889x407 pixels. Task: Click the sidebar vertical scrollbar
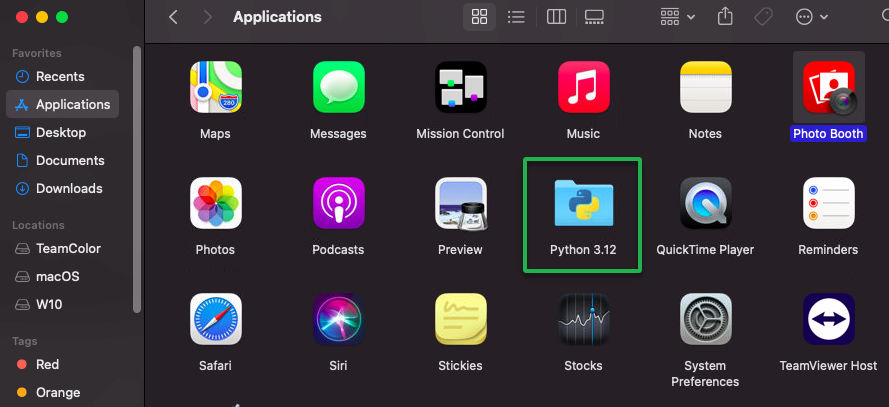pos(137,179)
